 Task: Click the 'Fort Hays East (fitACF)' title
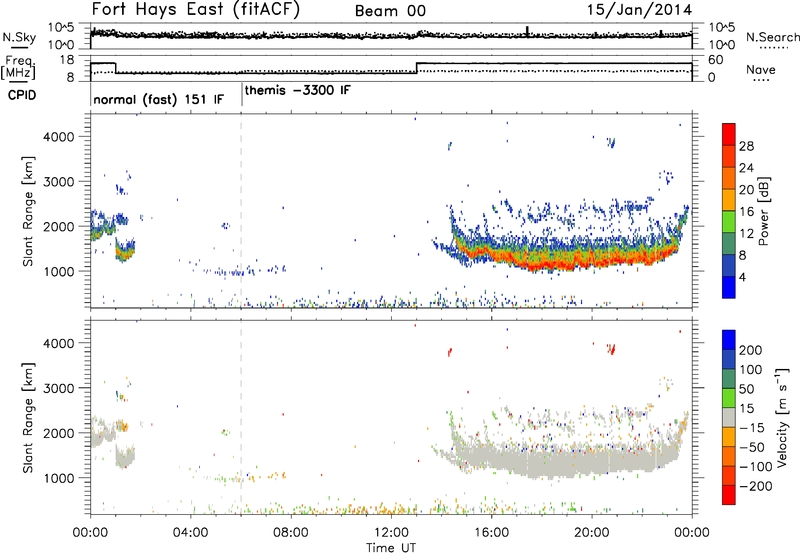pos(195,9)
